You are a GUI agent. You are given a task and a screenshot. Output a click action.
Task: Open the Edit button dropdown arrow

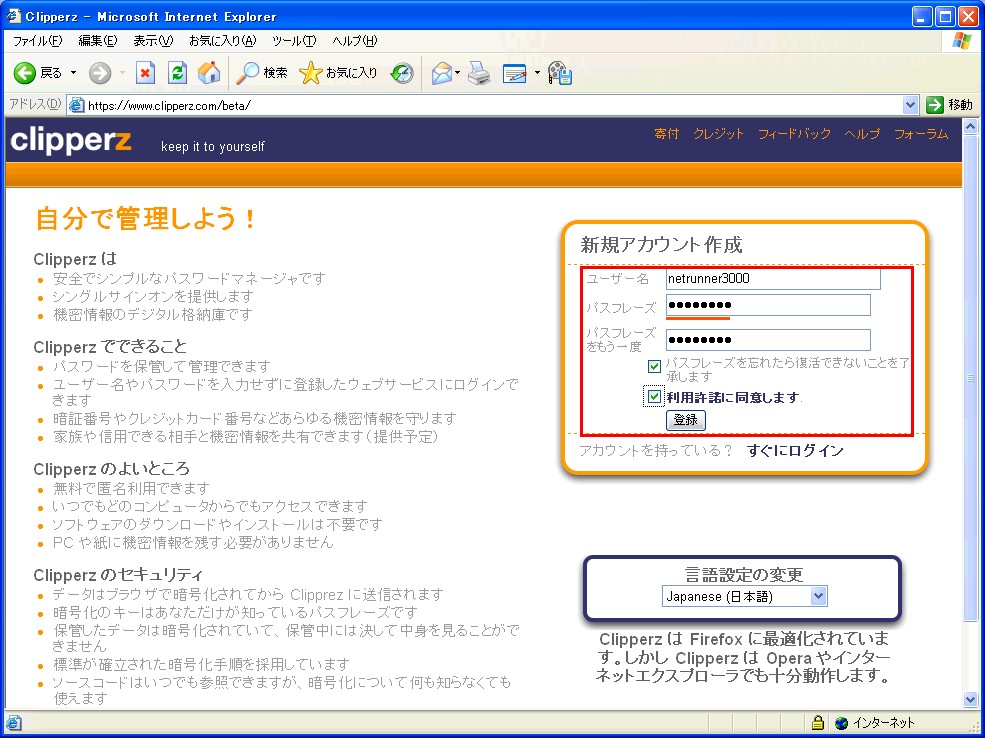(536, 73)
